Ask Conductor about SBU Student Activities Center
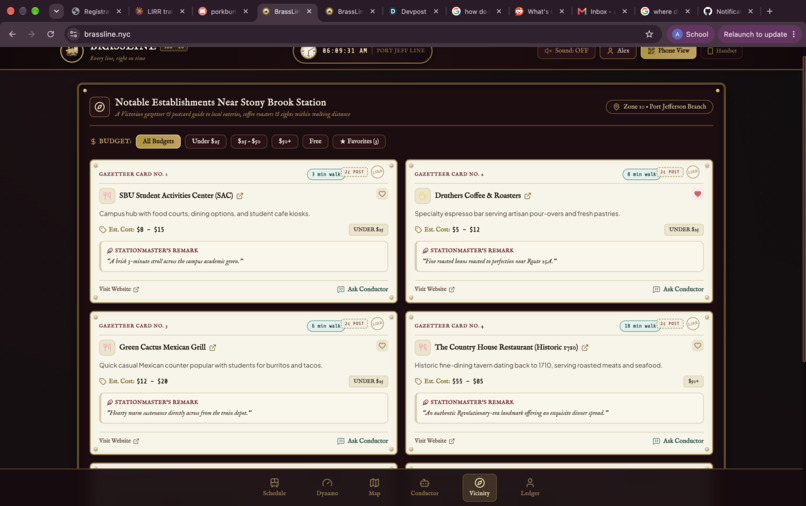 (x=362, y=289)
